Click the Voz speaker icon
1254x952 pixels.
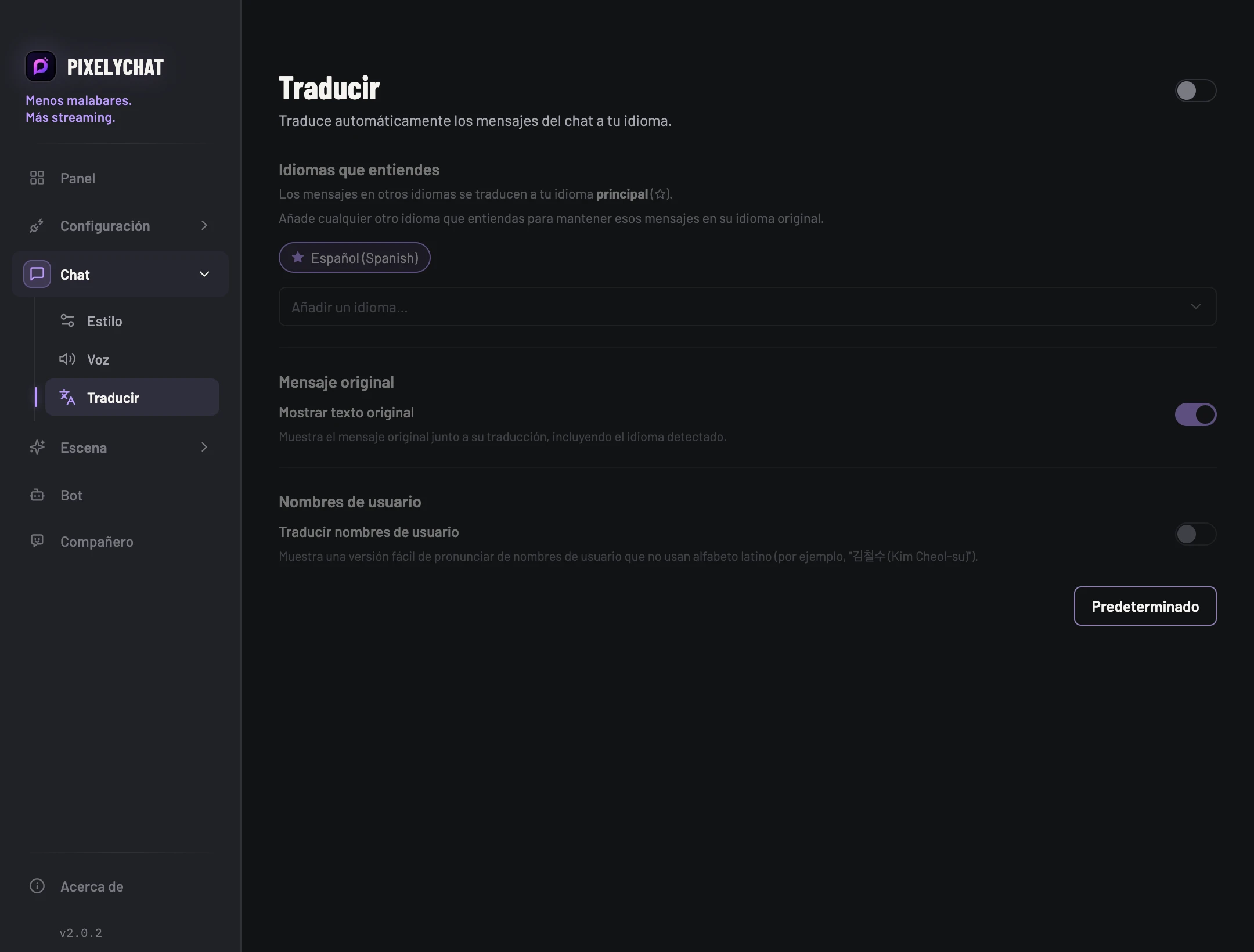click(x=67, y=359)
